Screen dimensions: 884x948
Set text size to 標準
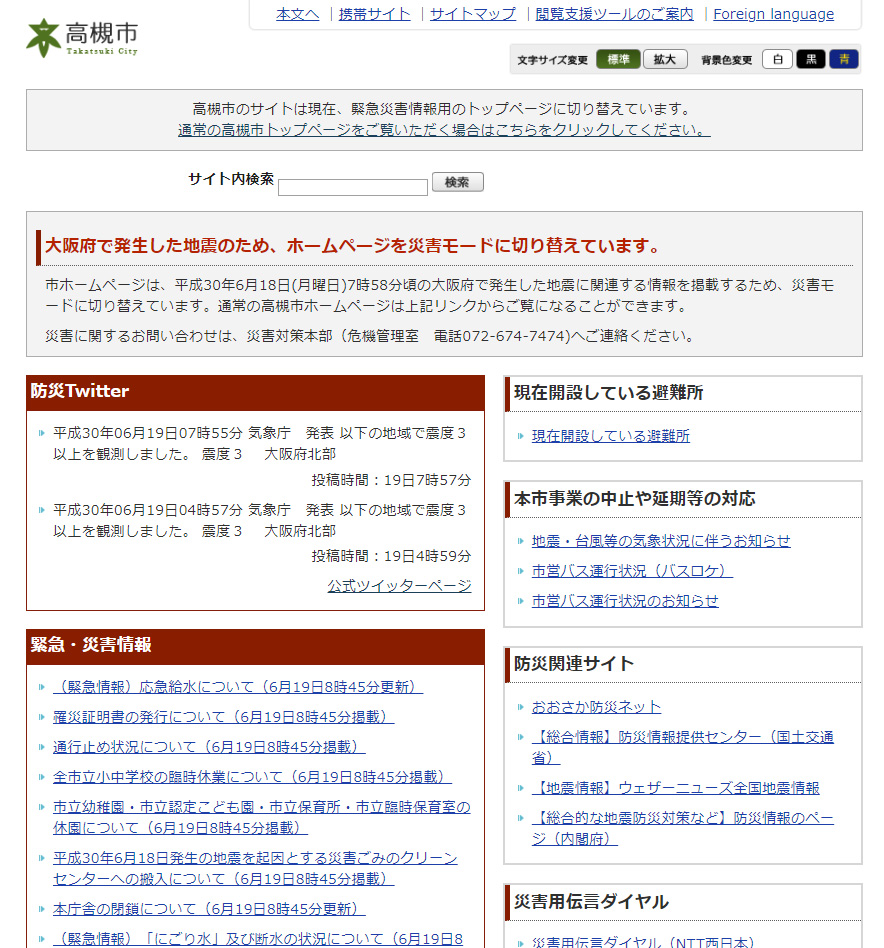tap(618, 59)
